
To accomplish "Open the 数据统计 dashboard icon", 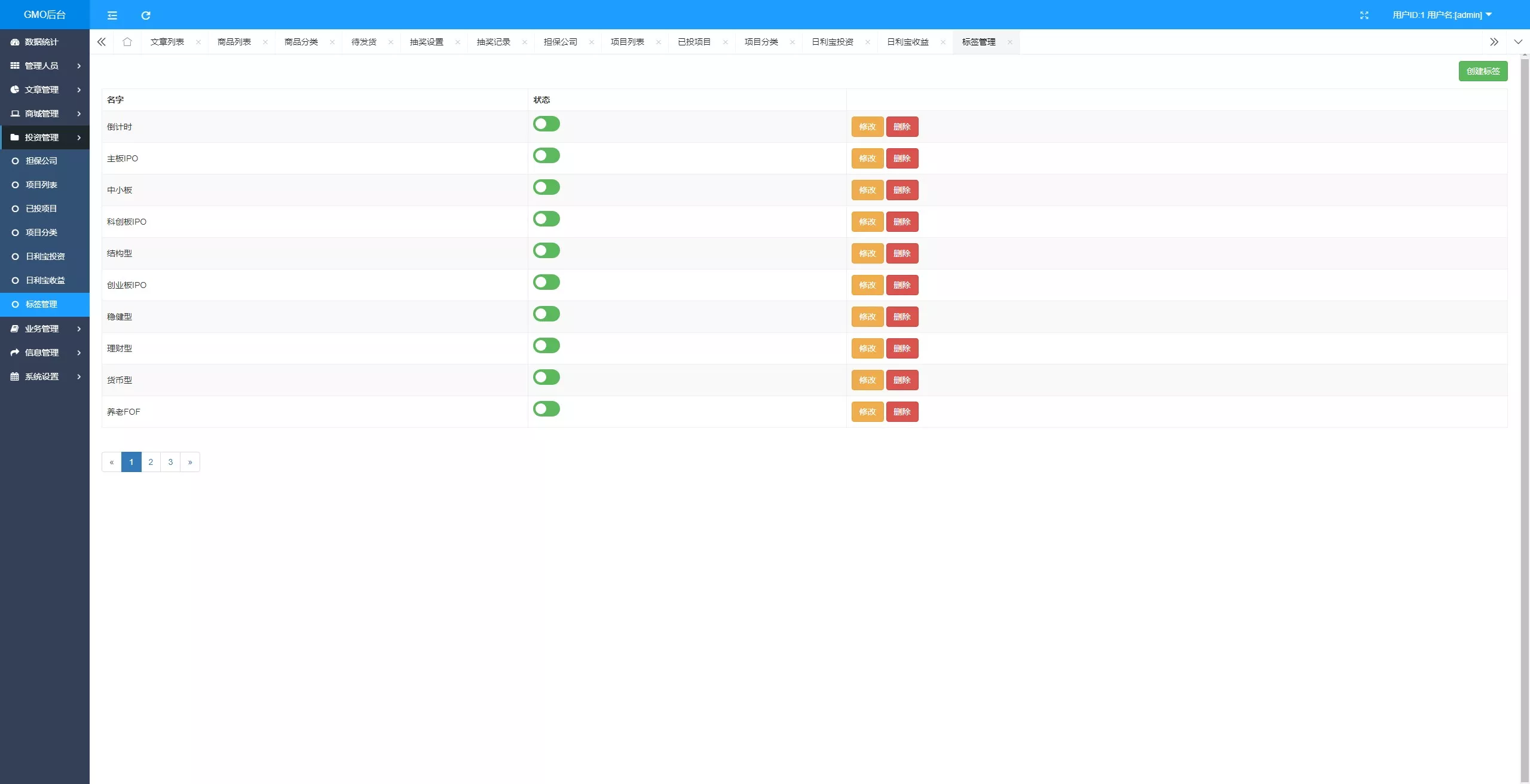I will pyautogui.click(x=15, y=42).
